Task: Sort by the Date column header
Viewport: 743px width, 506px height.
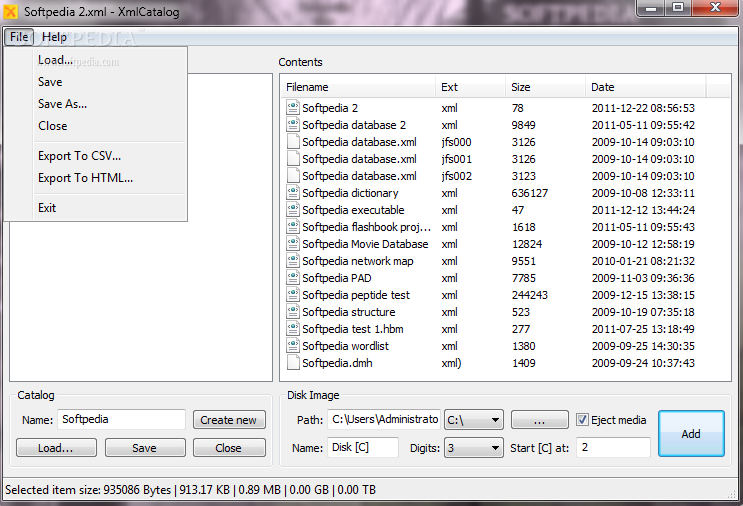Action: coord(646,87)
